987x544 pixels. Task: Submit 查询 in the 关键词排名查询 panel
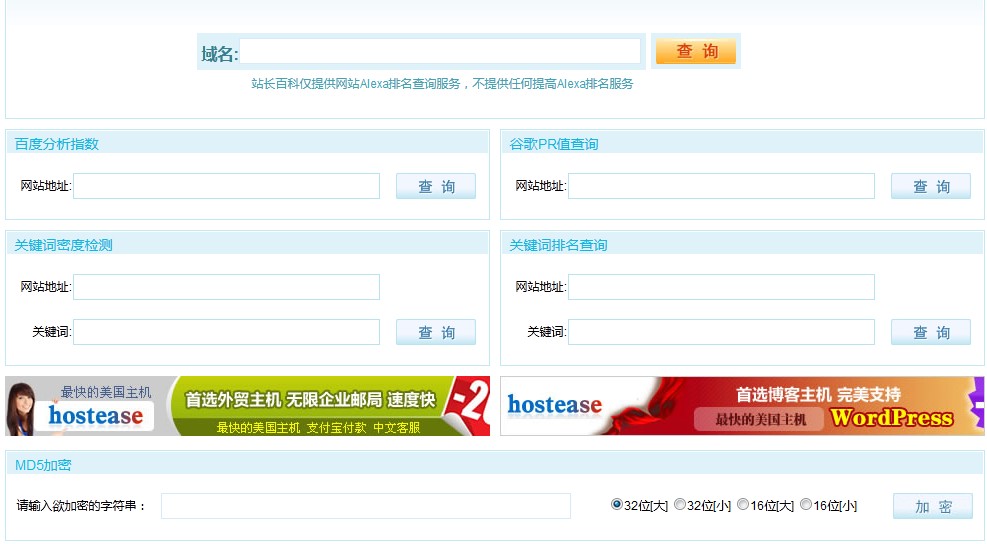(x=930, y=332)
